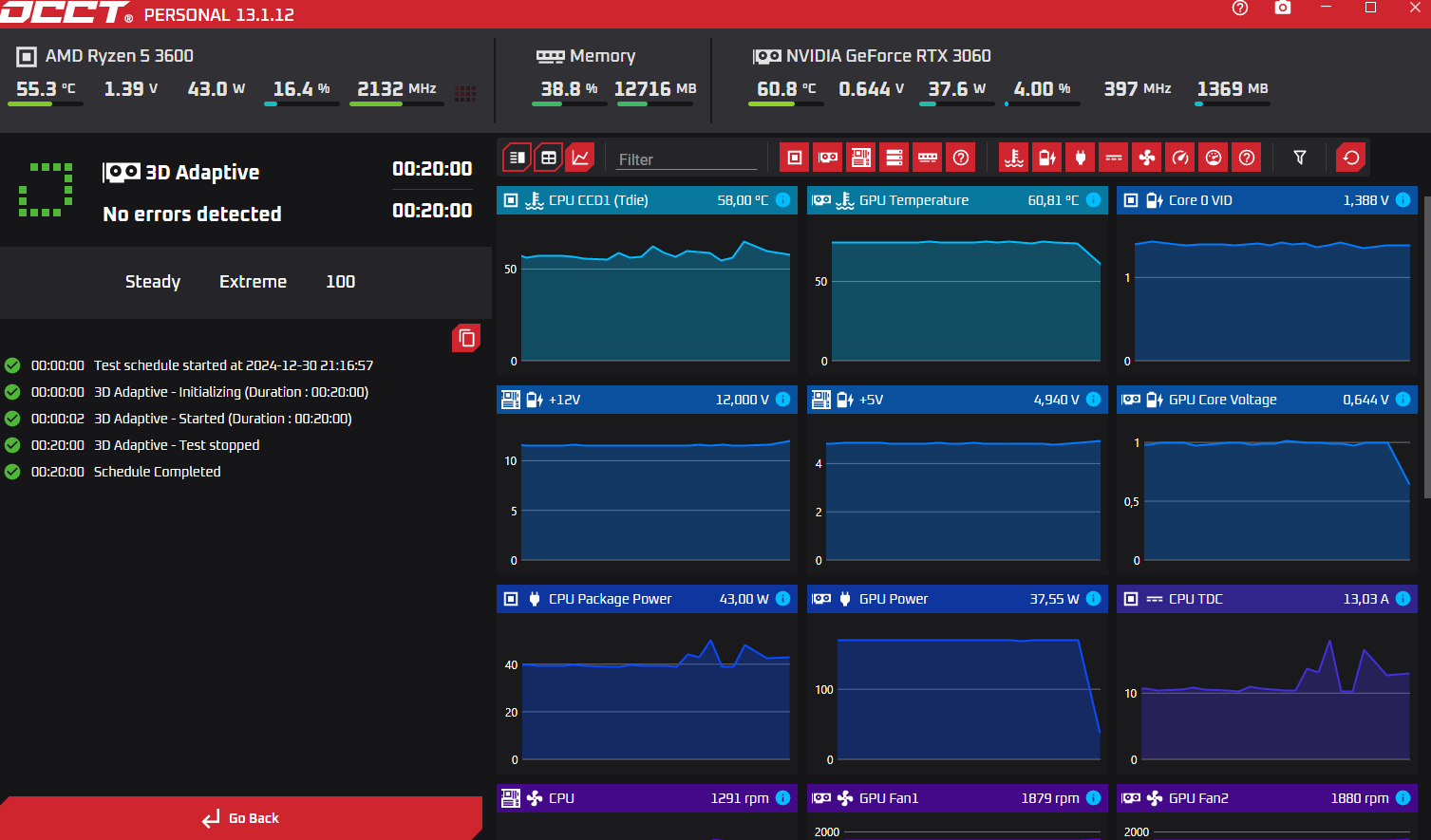Toggle the temperature sensor type filter
Image resolution: width=1431 pixels, height=840 pixels.
(x=1014, y=158)
